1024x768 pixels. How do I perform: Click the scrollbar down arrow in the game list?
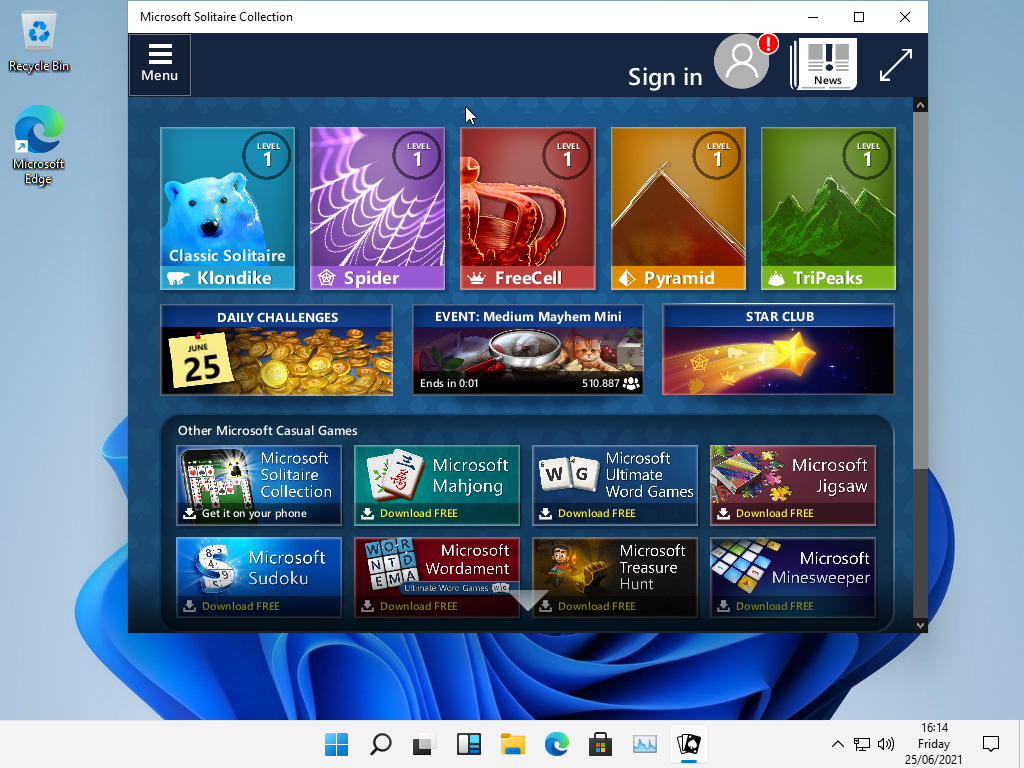pos(920,625)
